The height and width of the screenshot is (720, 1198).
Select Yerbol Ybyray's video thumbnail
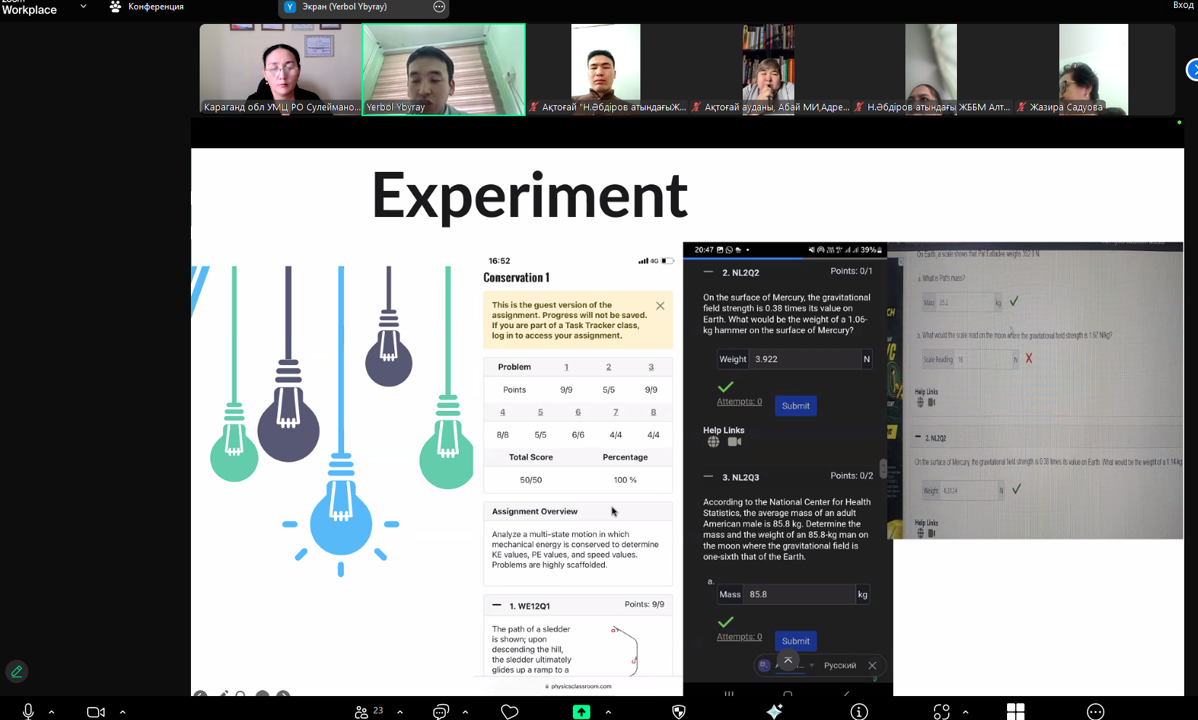(x=443, y=69)
